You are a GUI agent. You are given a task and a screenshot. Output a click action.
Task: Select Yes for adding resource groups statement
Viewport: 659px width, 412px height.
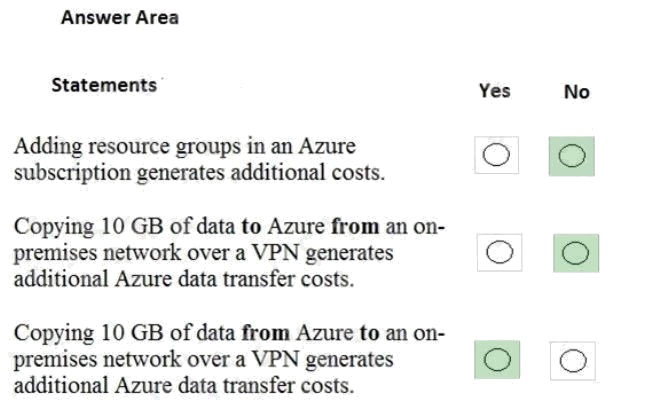click(x=497, y=155)
